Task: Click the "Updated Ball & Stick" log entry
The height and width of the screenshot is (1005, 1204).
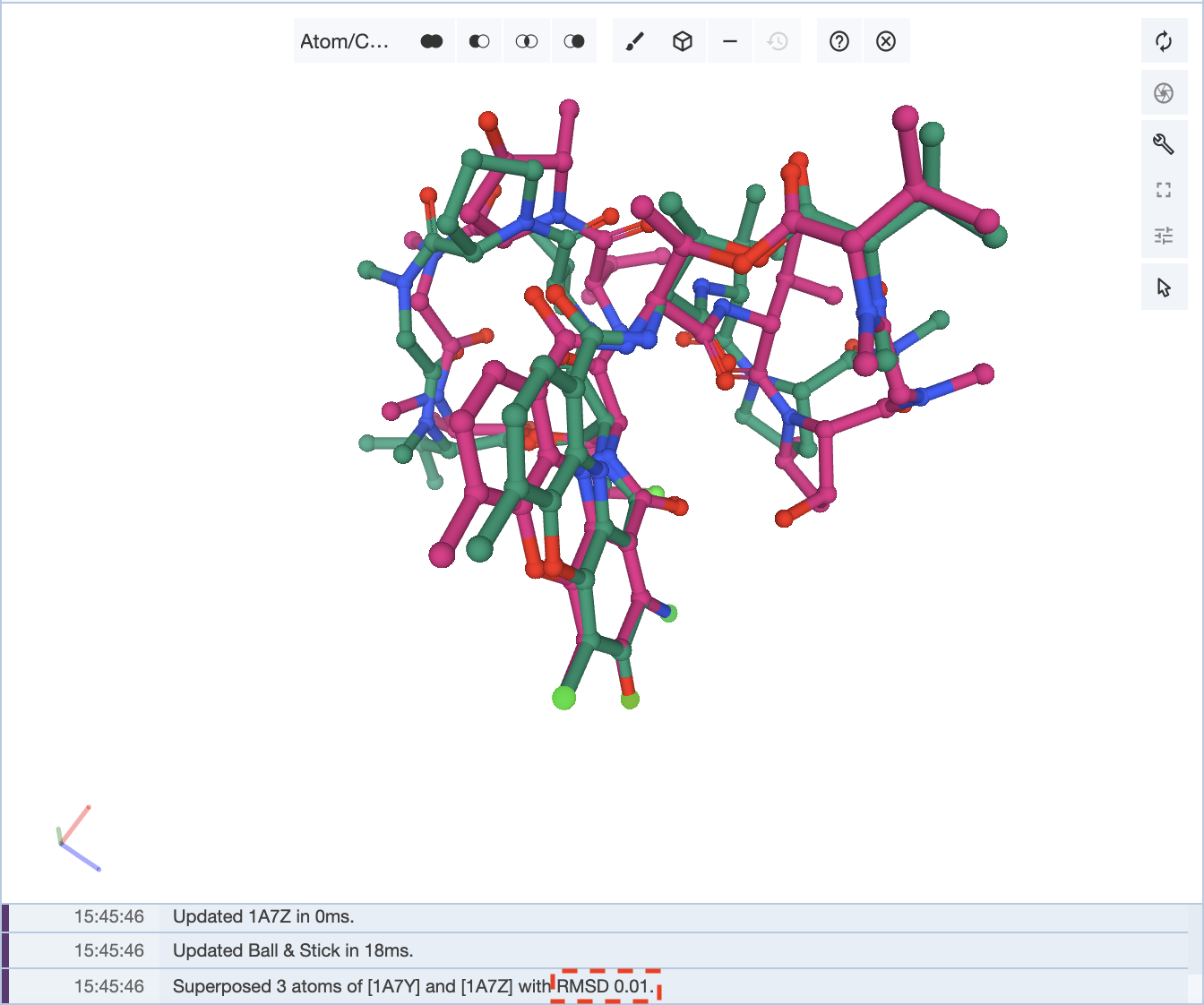Action: pyautogui.click(x=293, y=950)
